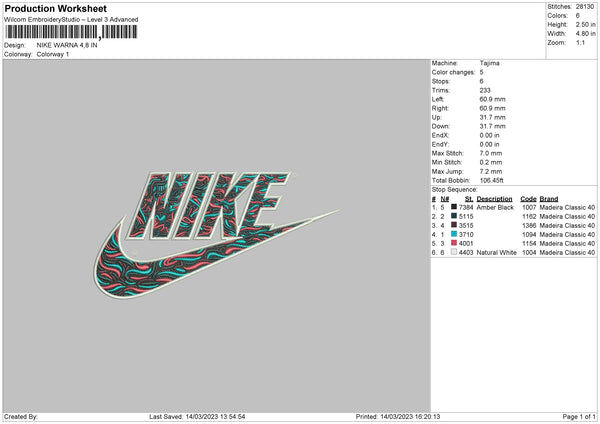Screen dimensions: 600x424
Task: Click the 'Description' column header
Action: (x=494, y=199)
